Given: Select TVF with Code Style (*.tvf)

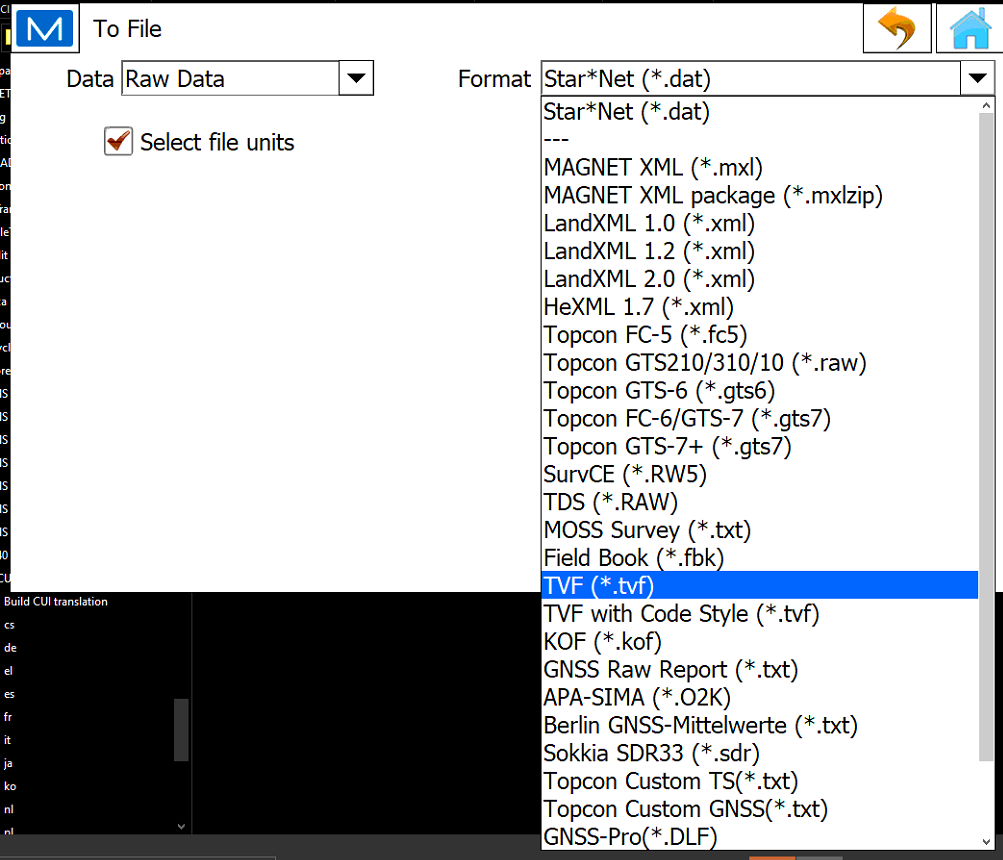Looking at the screenshot, I should click(x=760, y=614).
